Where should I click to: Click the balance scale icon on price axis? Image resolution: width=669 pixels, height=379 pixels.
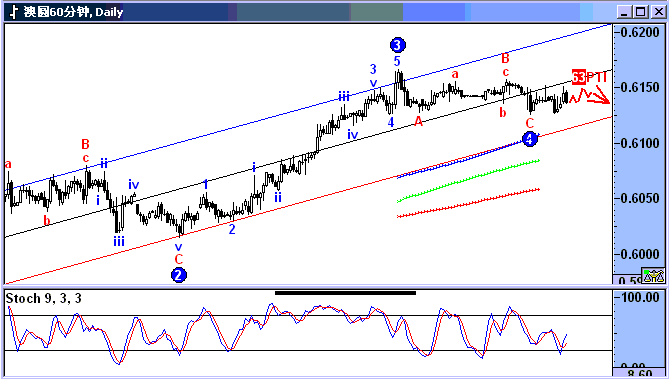tap(653, 277)
